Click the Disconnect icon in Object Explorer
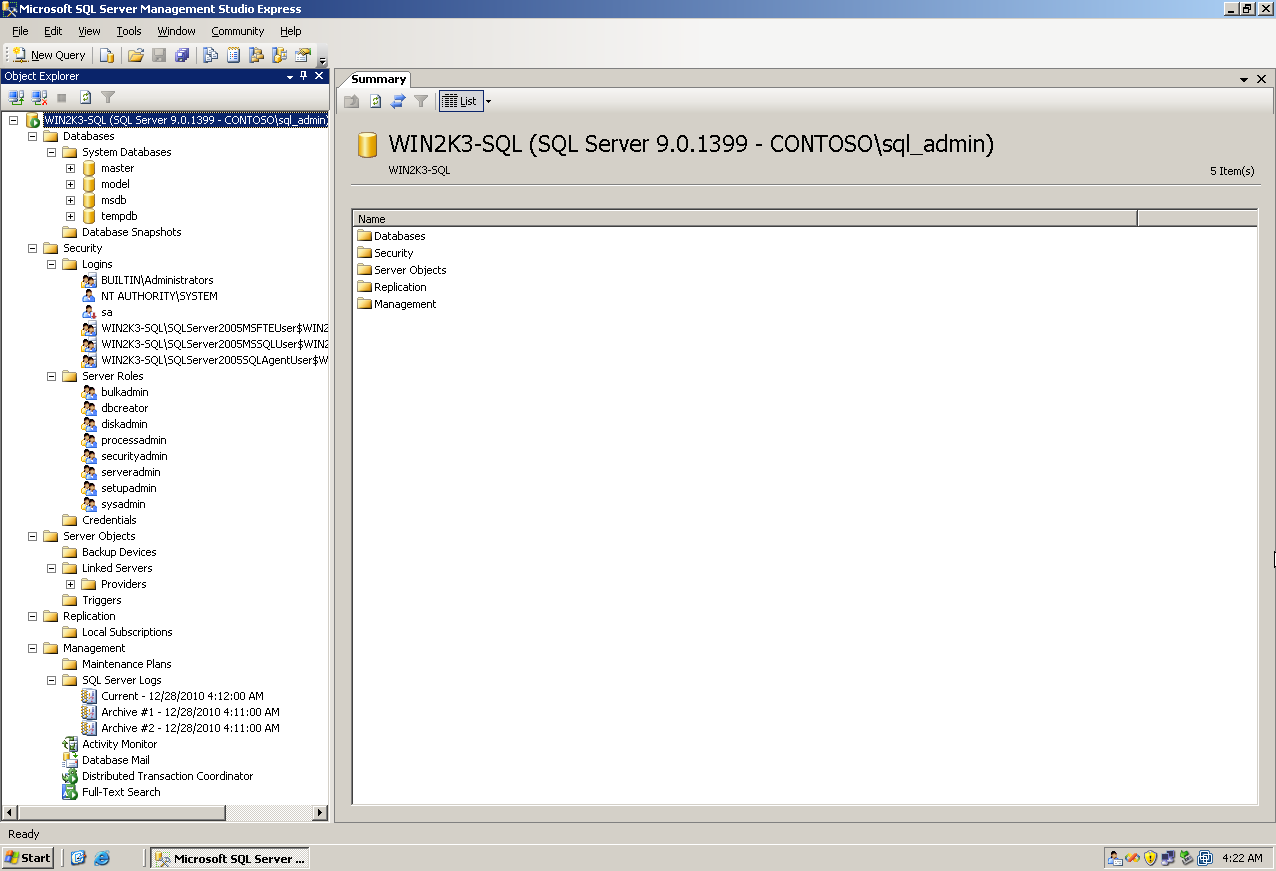This screenshot has height=871, width=1276. [39, 97]
